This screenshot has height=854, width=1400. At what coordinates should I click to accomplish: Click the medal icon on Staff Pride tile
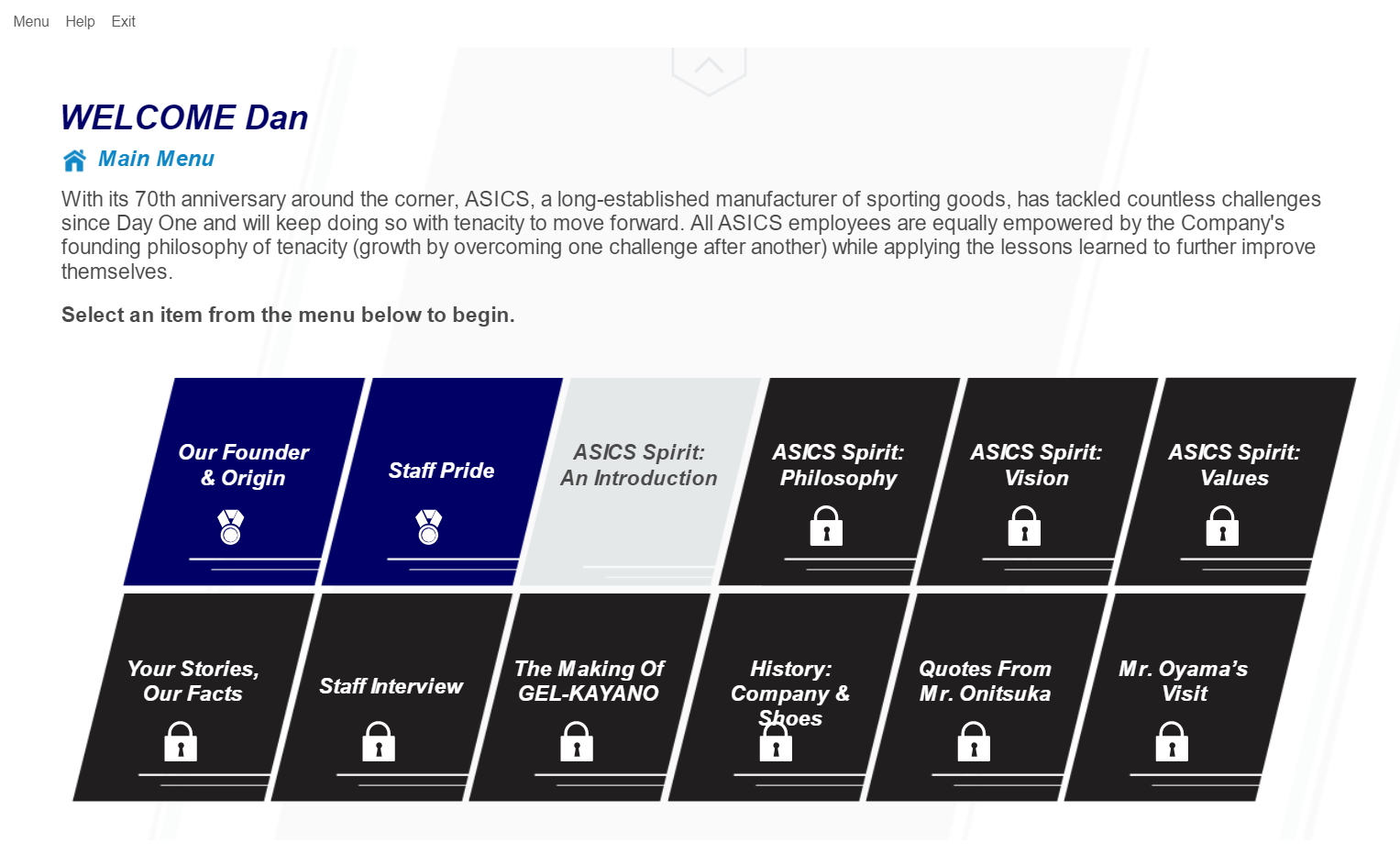(x=428, y=527)
